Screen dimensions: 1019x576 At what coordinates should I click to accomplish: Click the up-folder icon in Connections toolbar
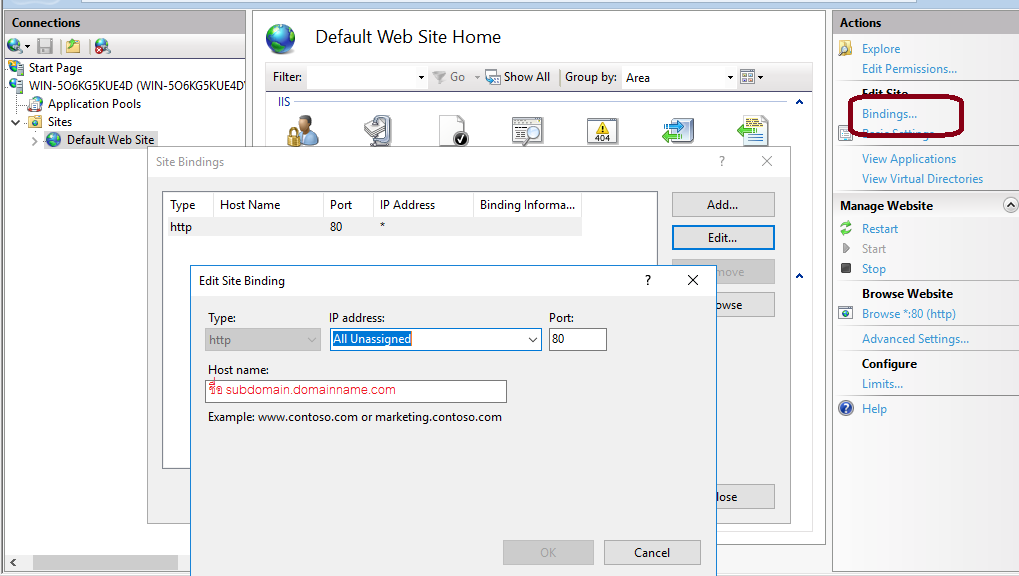click(x=73, y=46)
